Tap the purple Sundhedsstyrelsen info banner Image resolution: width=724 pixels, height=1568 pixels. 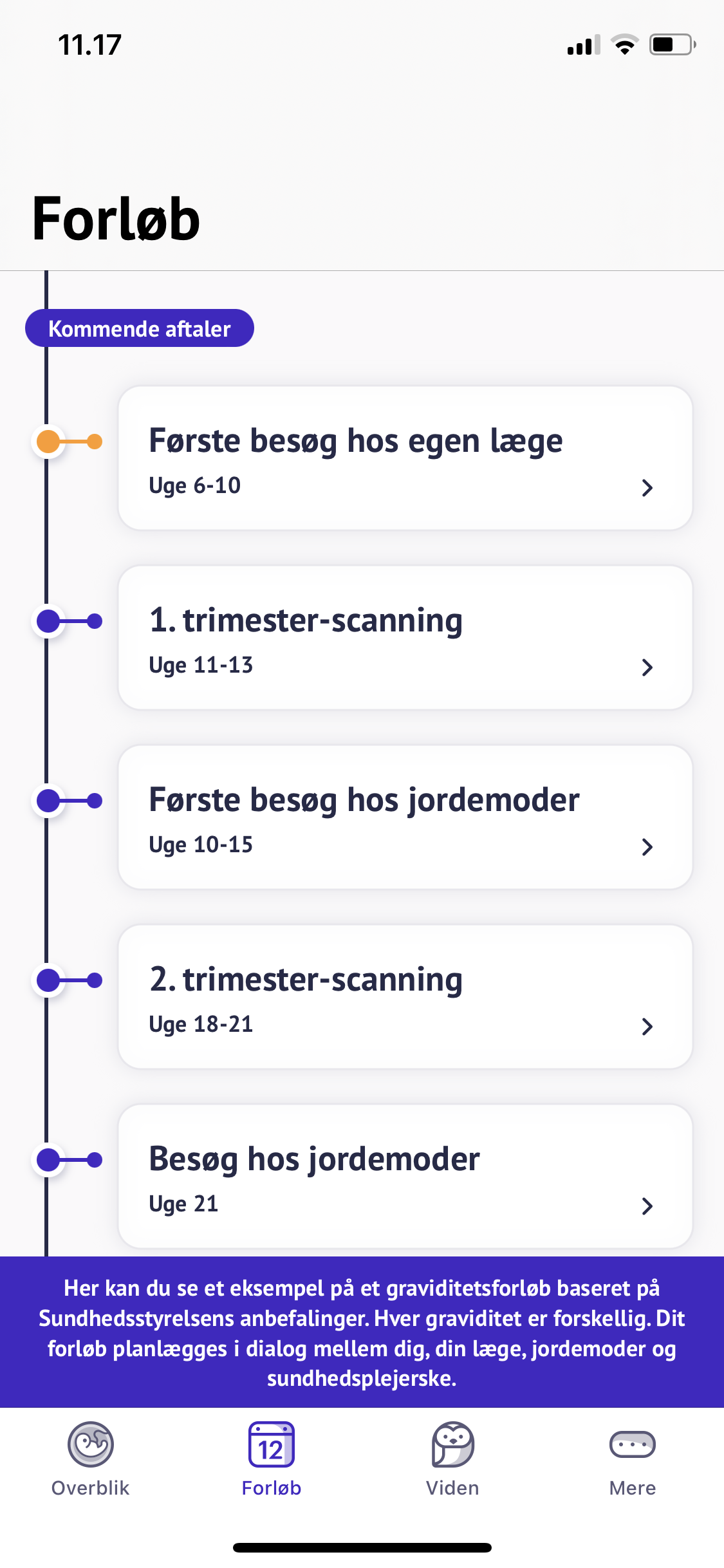362,1332
